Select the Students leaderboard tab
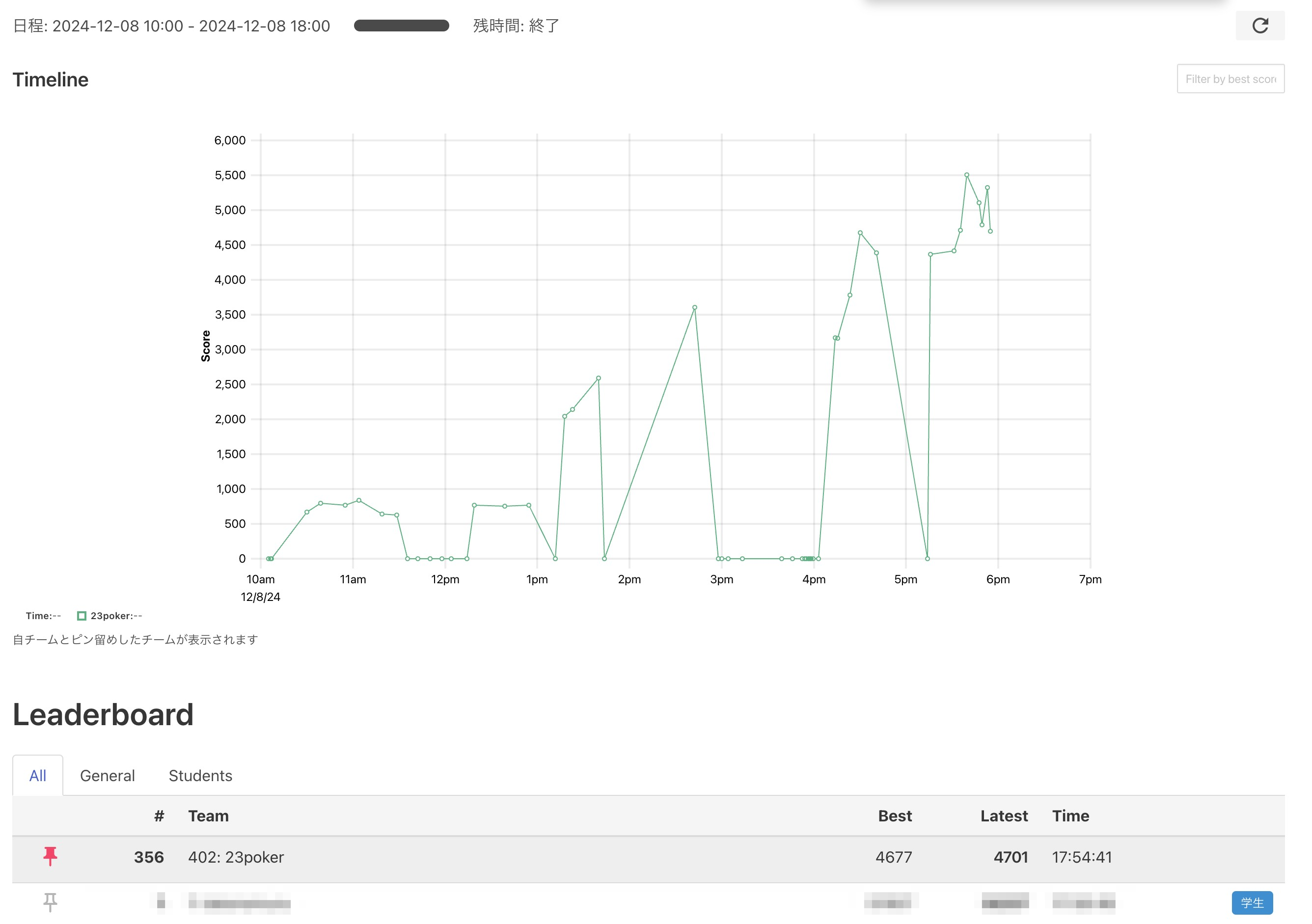Viewport: 1312px width, 924px height. coord(200,775)
